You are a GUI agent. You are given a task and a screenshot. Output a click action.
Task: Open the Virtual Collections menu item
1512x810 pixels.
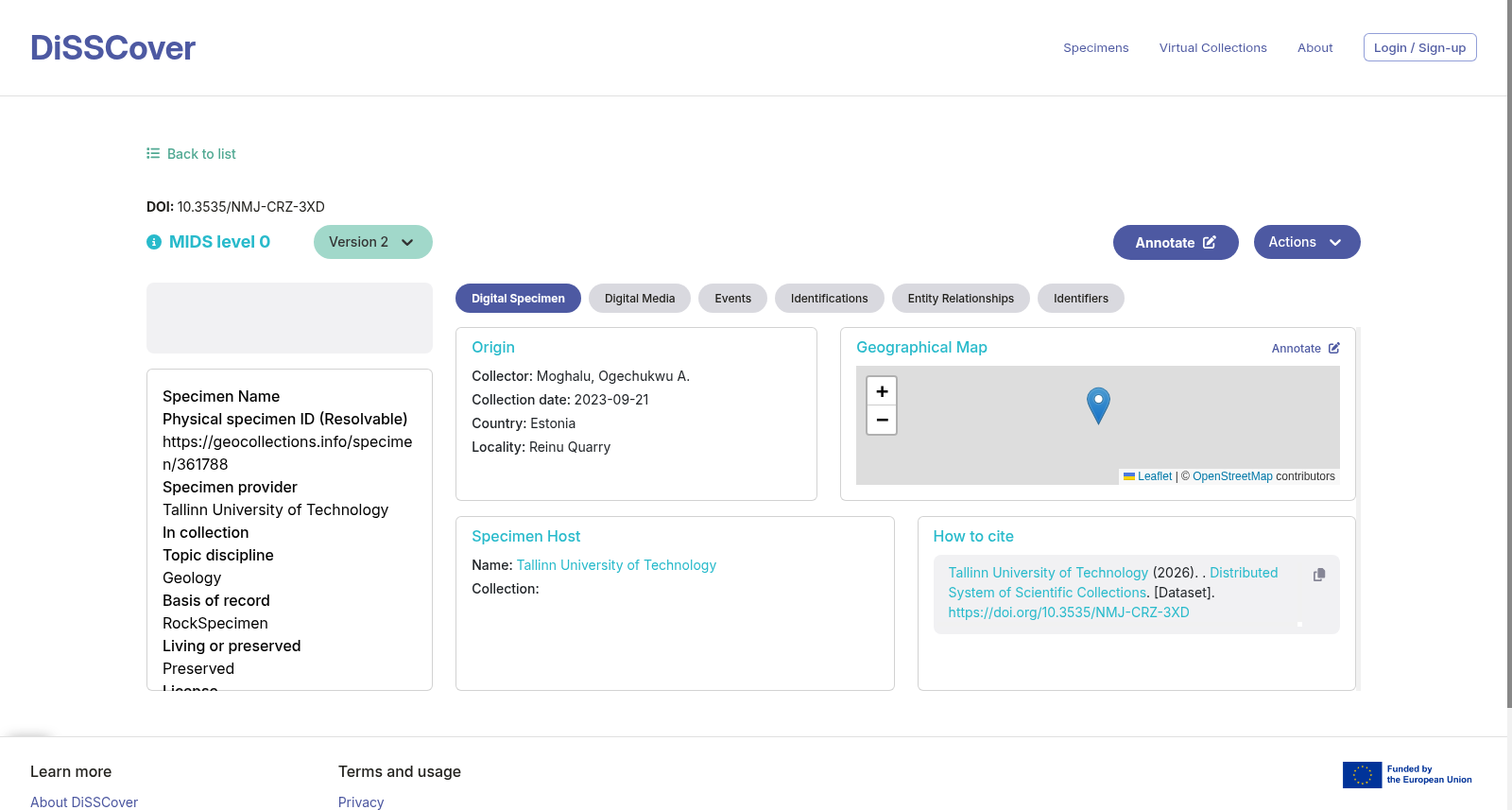(x=1213, y=47)
